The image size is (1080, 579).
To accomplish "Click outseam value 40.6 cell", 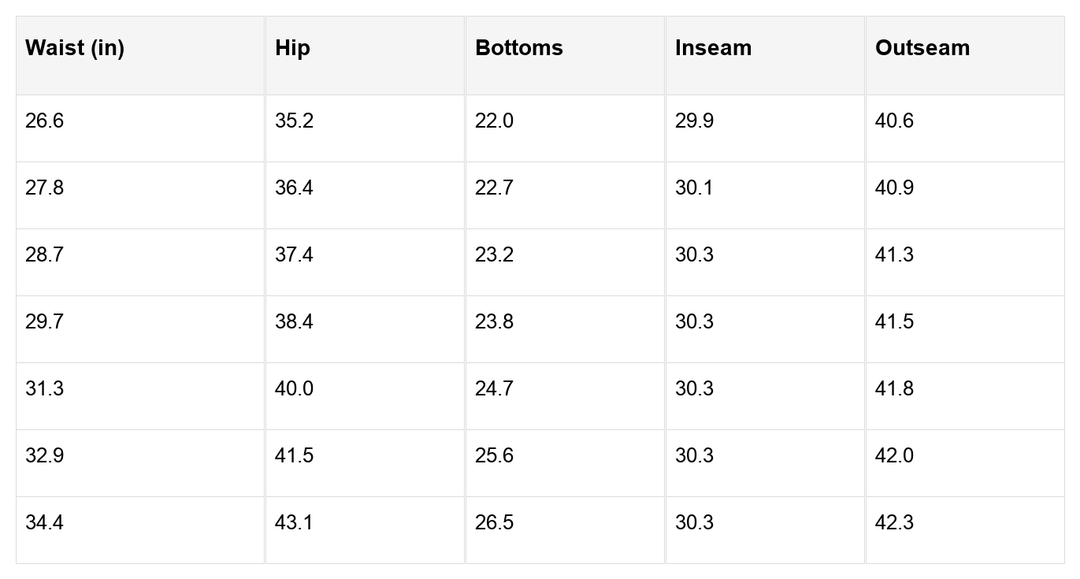I will coord(894,121).
